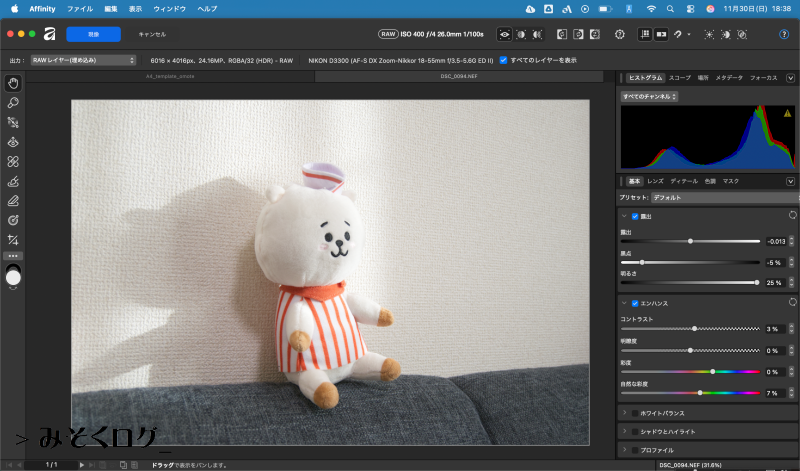Click the コントラスト slider track
Screen dimensions: 800x471
pyautogui.click(x=690, y=329)
